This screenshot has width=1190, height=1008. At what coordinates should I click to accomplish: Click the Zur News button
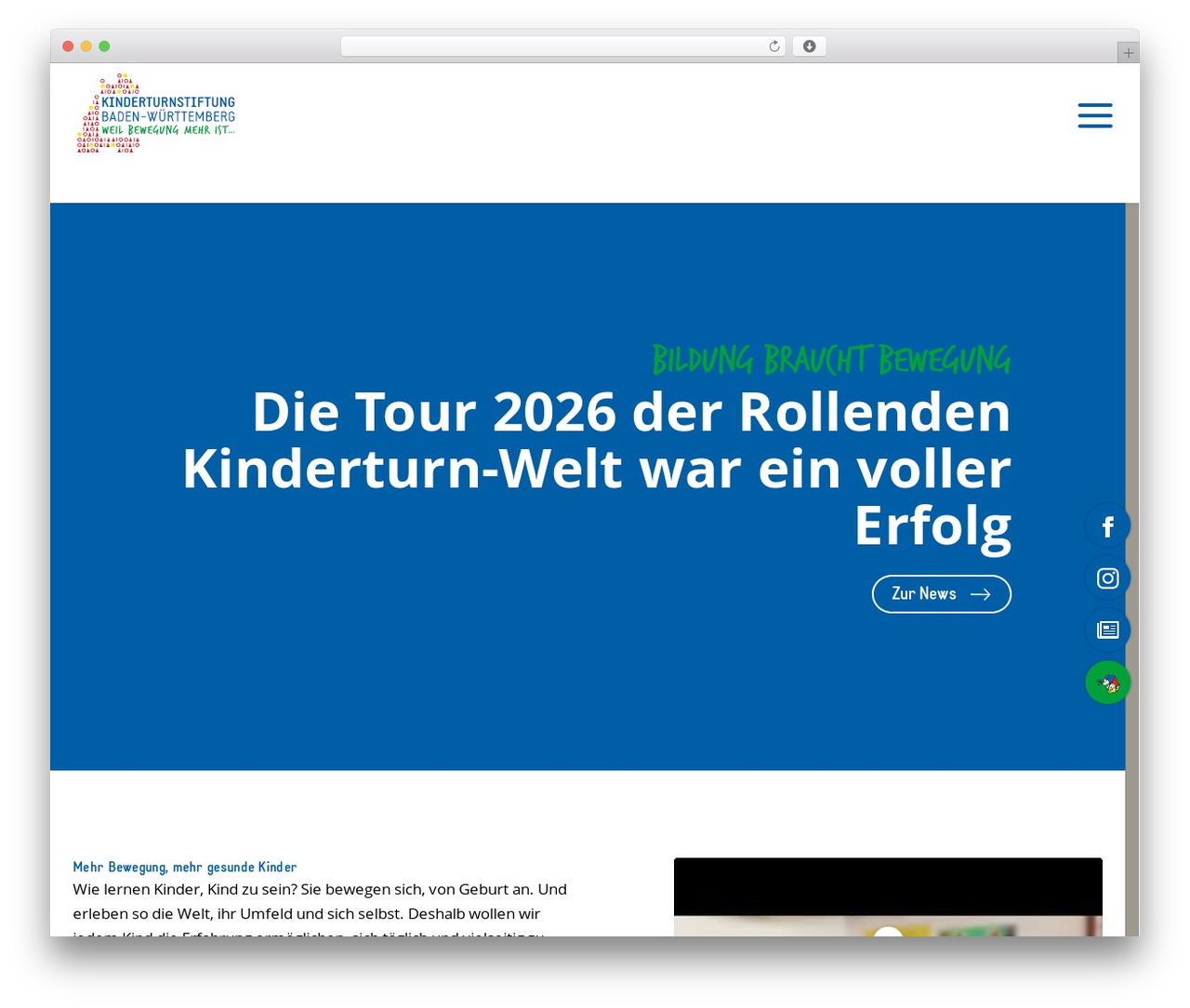coord(941,594)
